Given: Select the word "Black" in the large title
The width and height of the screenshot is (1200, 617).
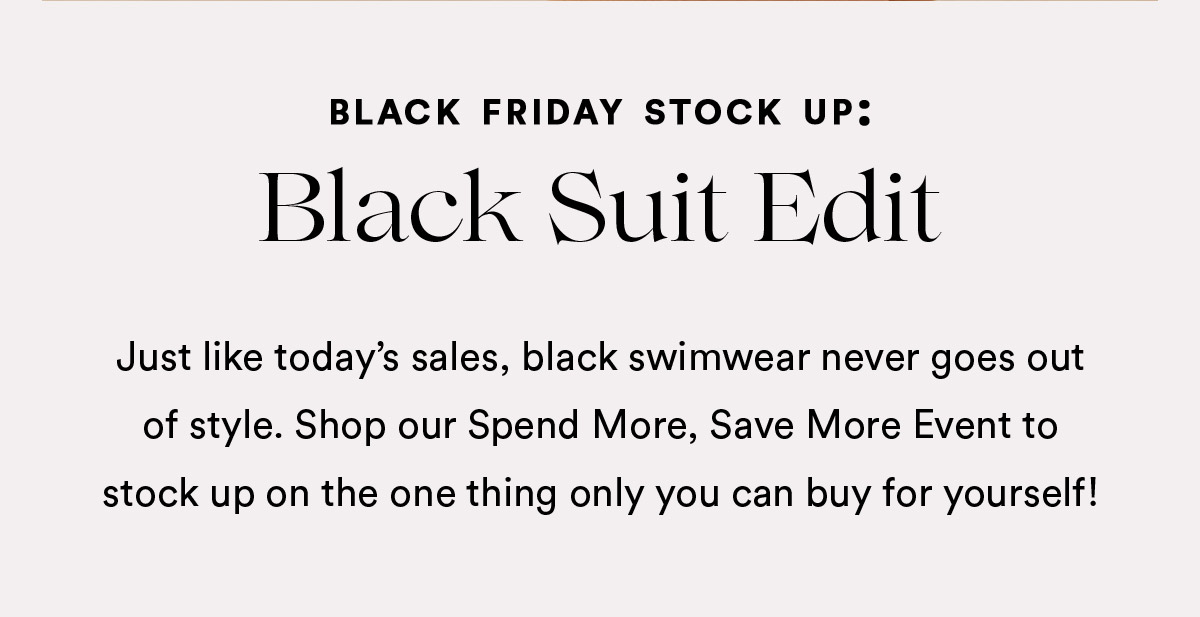Looking at the screenshot, I should click(389, 209).
